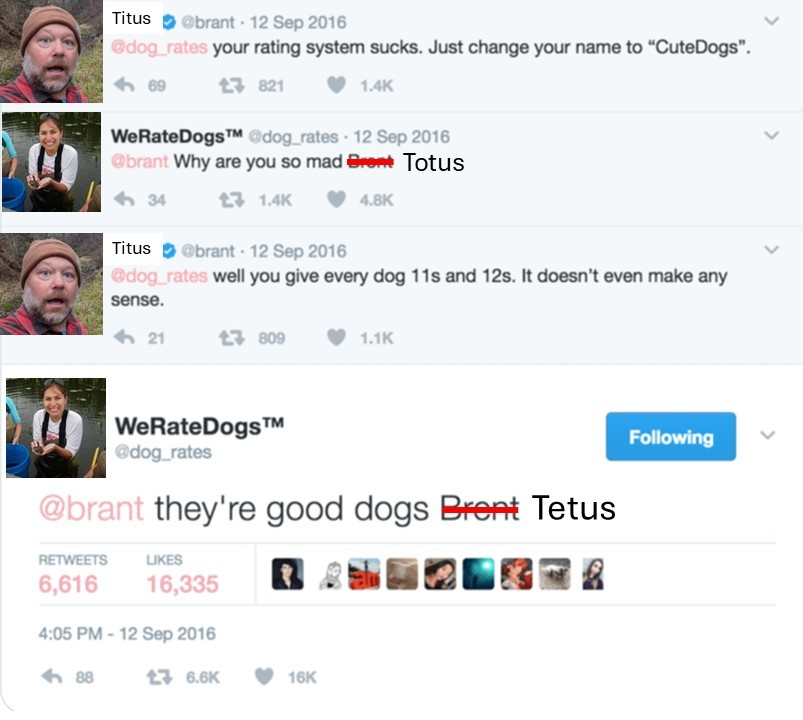Open the @dog_rates mention in first tweet
The height and width of the screenshot is (720, 803).
click(x=159, y=47)
